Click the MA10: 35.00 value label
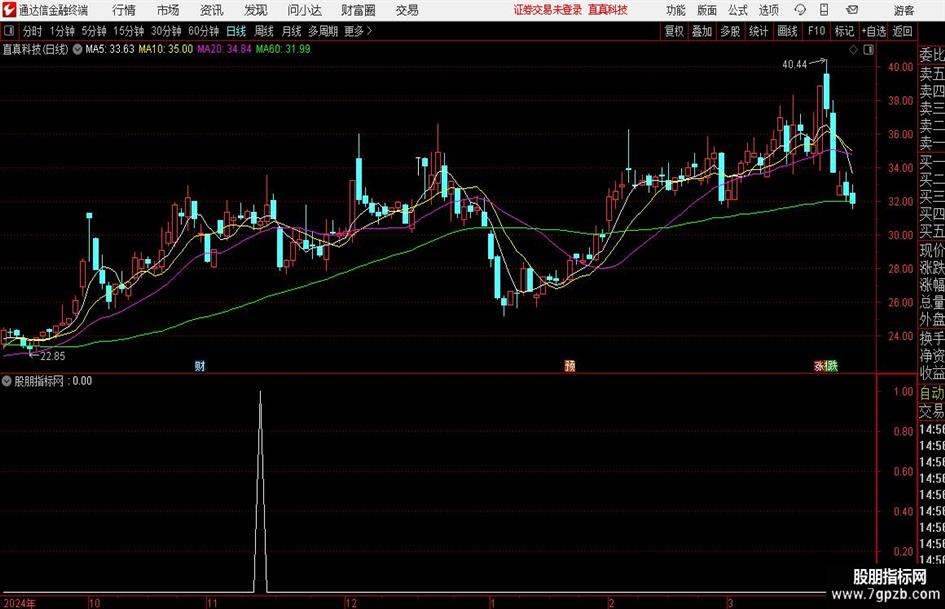Viewport: 945px width, 609px height. pyautogui.click(x=166, y=49)
